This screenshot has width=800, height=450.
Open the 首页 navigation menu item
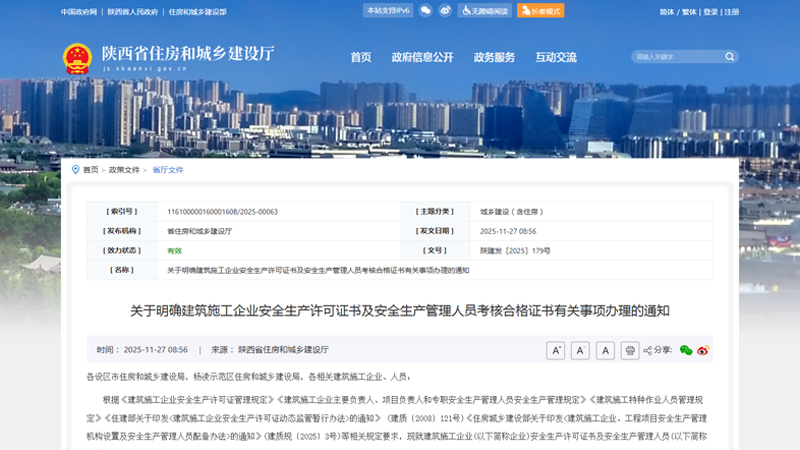tap(361, 57)
